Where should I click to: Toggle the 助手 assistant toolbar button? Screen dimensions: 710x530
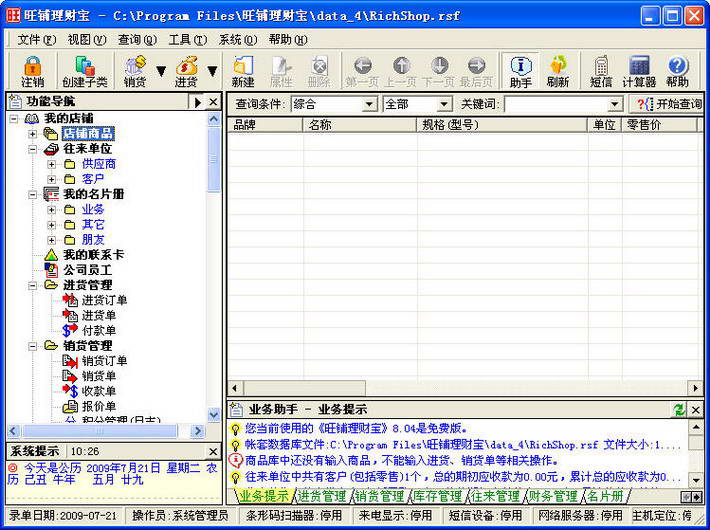tap(520, 71)
